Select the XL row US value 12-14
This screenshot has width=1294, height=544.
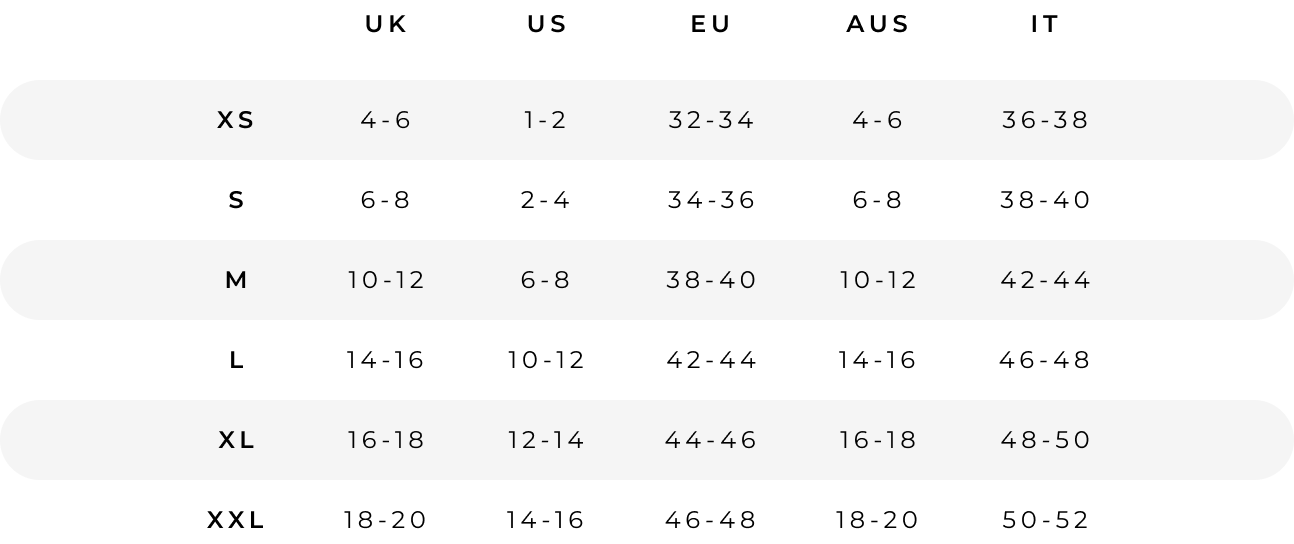(546, 440)
